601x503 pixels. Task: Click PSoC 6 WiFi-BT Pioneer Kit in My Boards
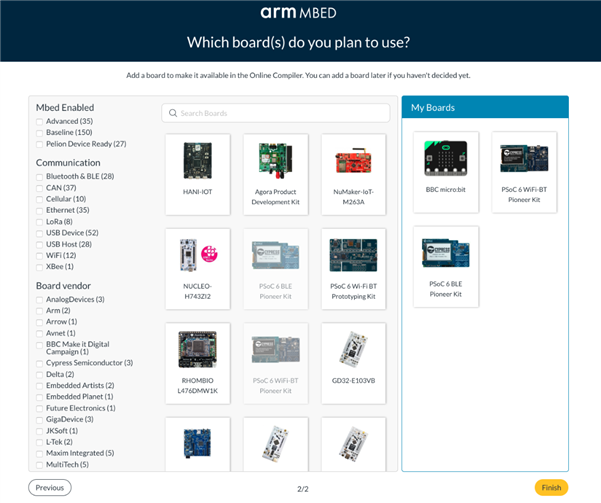click(x=524, y=172)
